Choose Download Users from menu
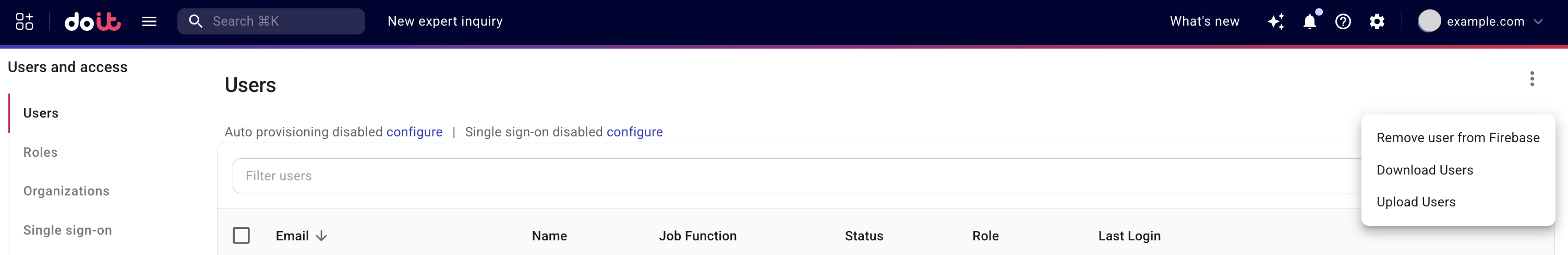1568x255 pixels. (x=1425, y=170)
